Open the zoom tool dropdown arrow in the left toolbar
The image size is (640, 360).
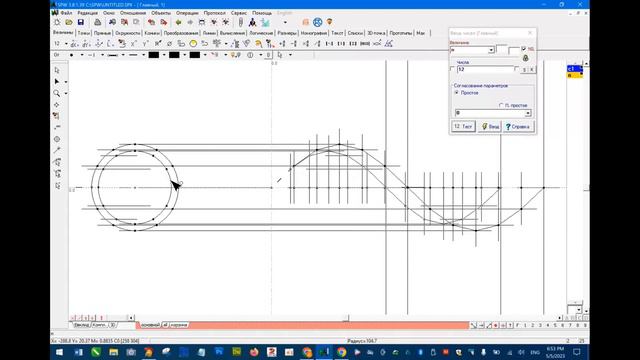pos(66,93)
